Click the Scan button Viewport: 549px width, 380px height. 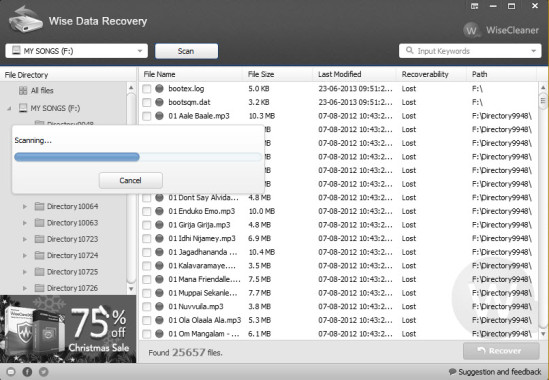[x=186, y=51]
